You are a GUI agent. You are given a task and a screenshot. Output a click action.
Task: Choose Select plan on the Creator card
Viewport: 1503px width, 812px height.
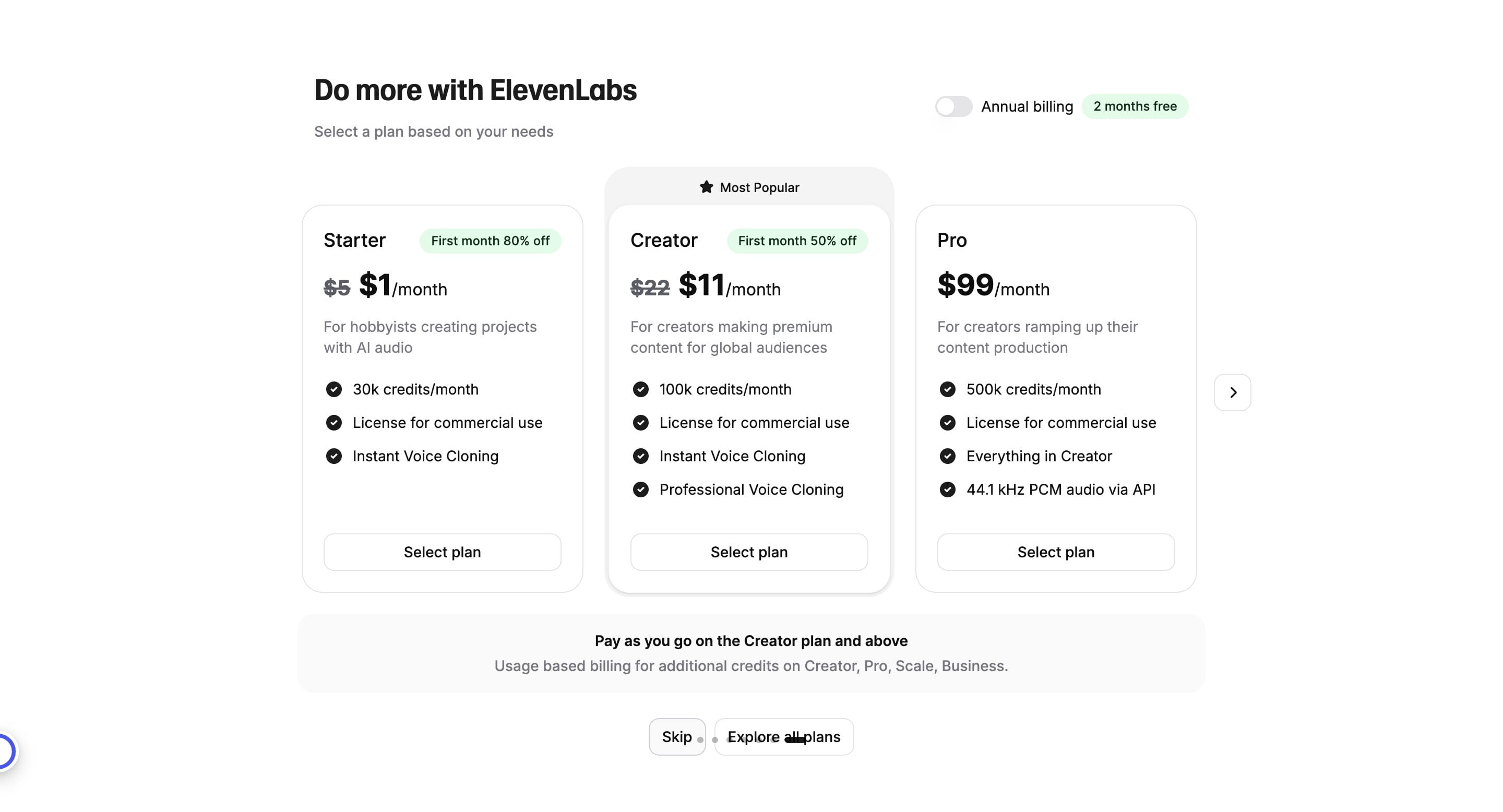point(749,552)
